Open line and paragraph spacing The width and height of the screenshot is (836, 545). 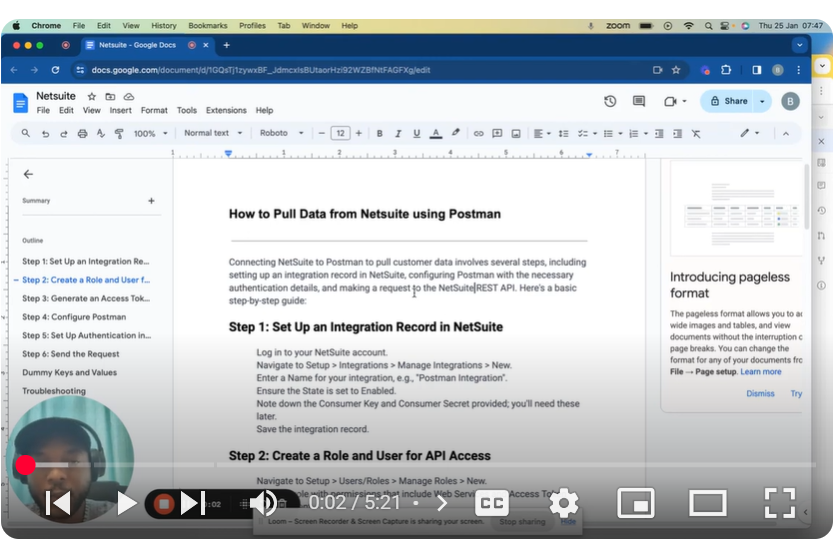pos(563,134)
